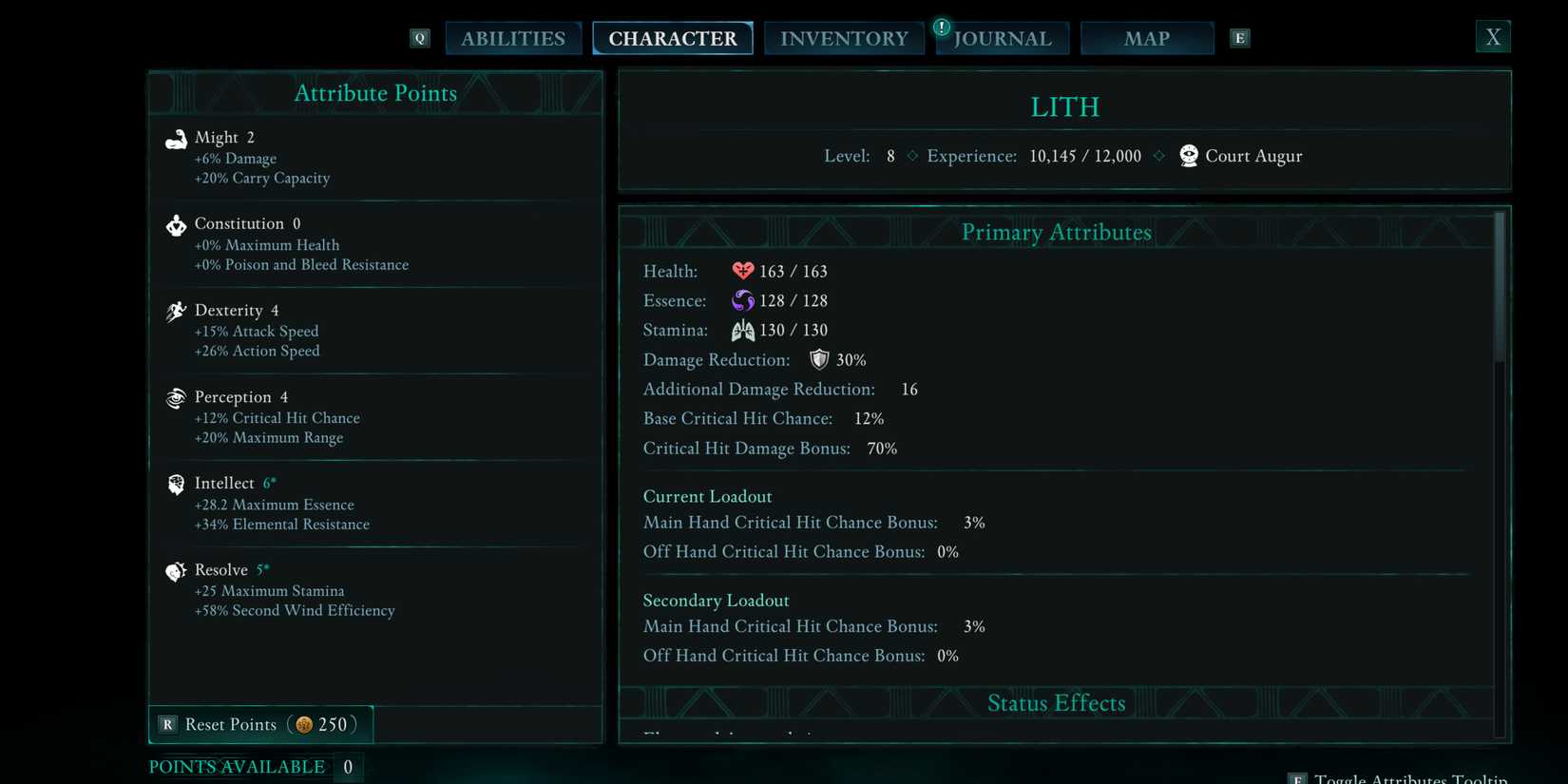This screenshot has height=784, width=1568.
Task: Click the Primary Attributes panel scrollbar
Action: point(1500,287)
